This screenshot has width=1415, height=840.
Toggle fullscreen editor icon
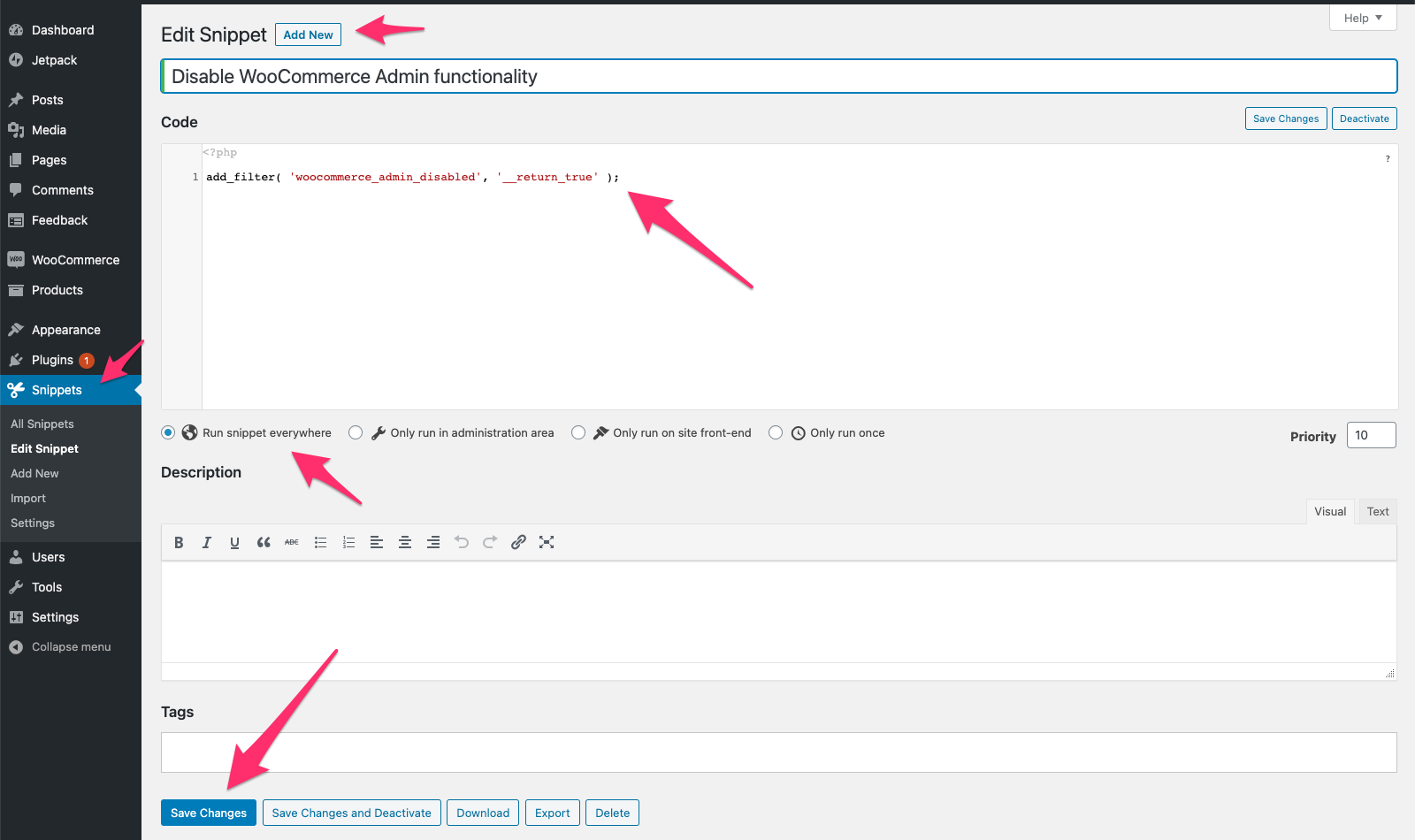[547, 542]
